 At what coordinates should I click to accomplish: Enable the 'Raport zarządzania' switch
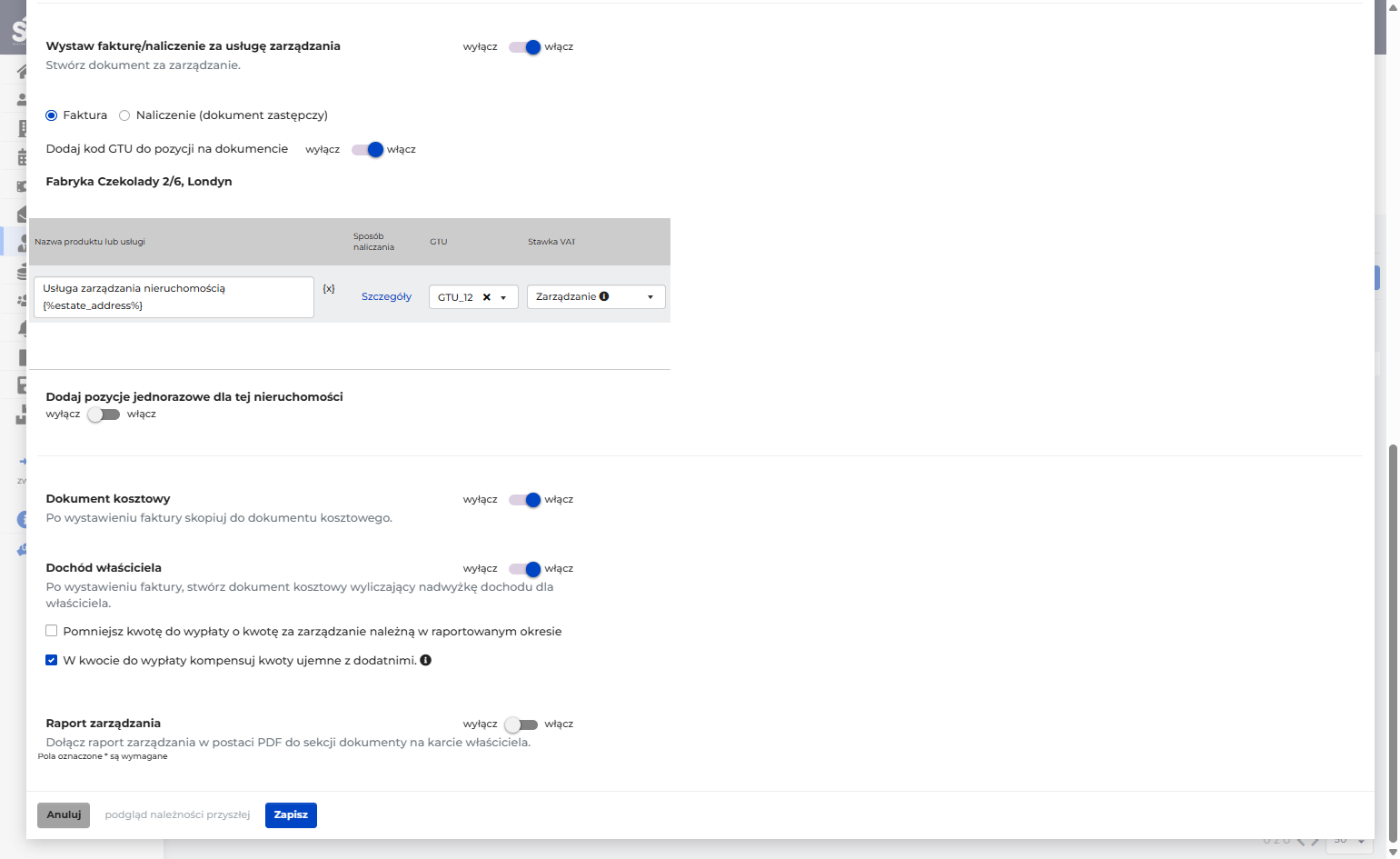[x=521, y=724]
